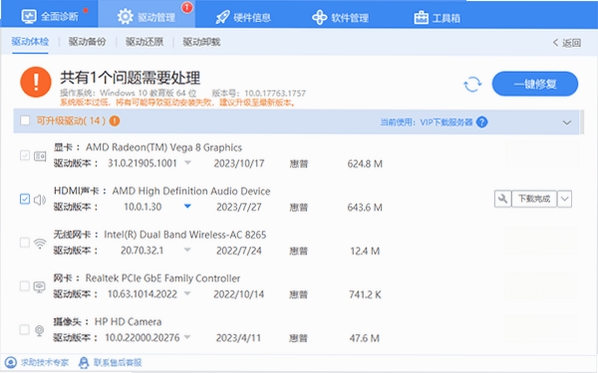This screenshot has width=598, height=373.
Task: Click Intel(R) Dual Band Wireless-AC 8265 name
Action: (x=185, y=234)
